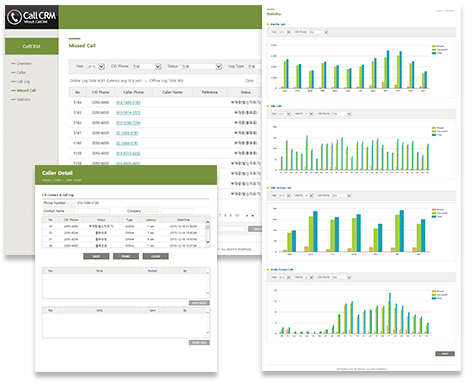Open caller phone link in row 5163

[x=128, y=113]
